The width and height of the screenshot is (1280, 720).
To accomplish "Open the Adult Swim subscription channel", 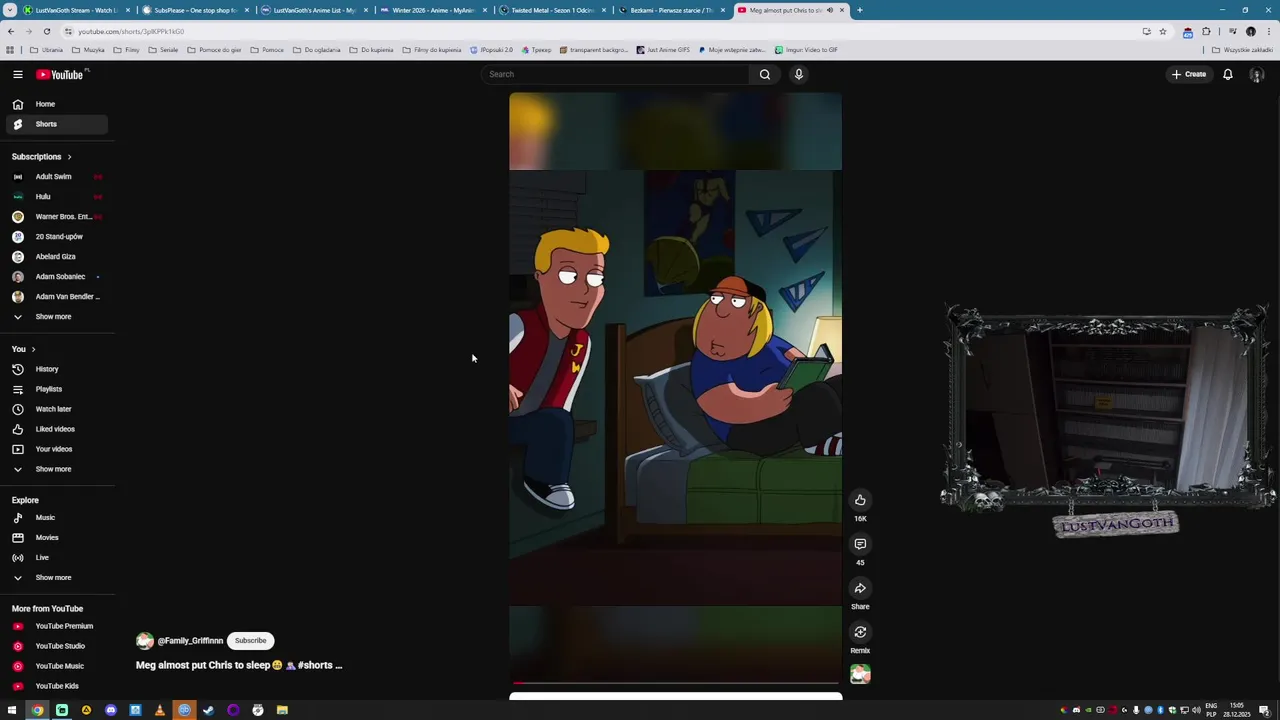I will tap(55, 177).
